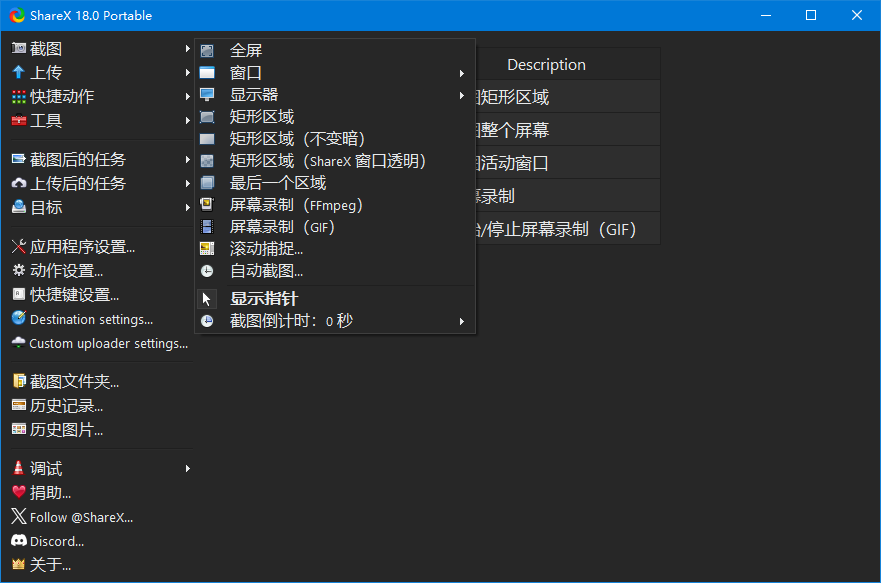Click the 上传 upload arrow icon
The width and height of the screenshot is (881, 583).
(19, 72)
